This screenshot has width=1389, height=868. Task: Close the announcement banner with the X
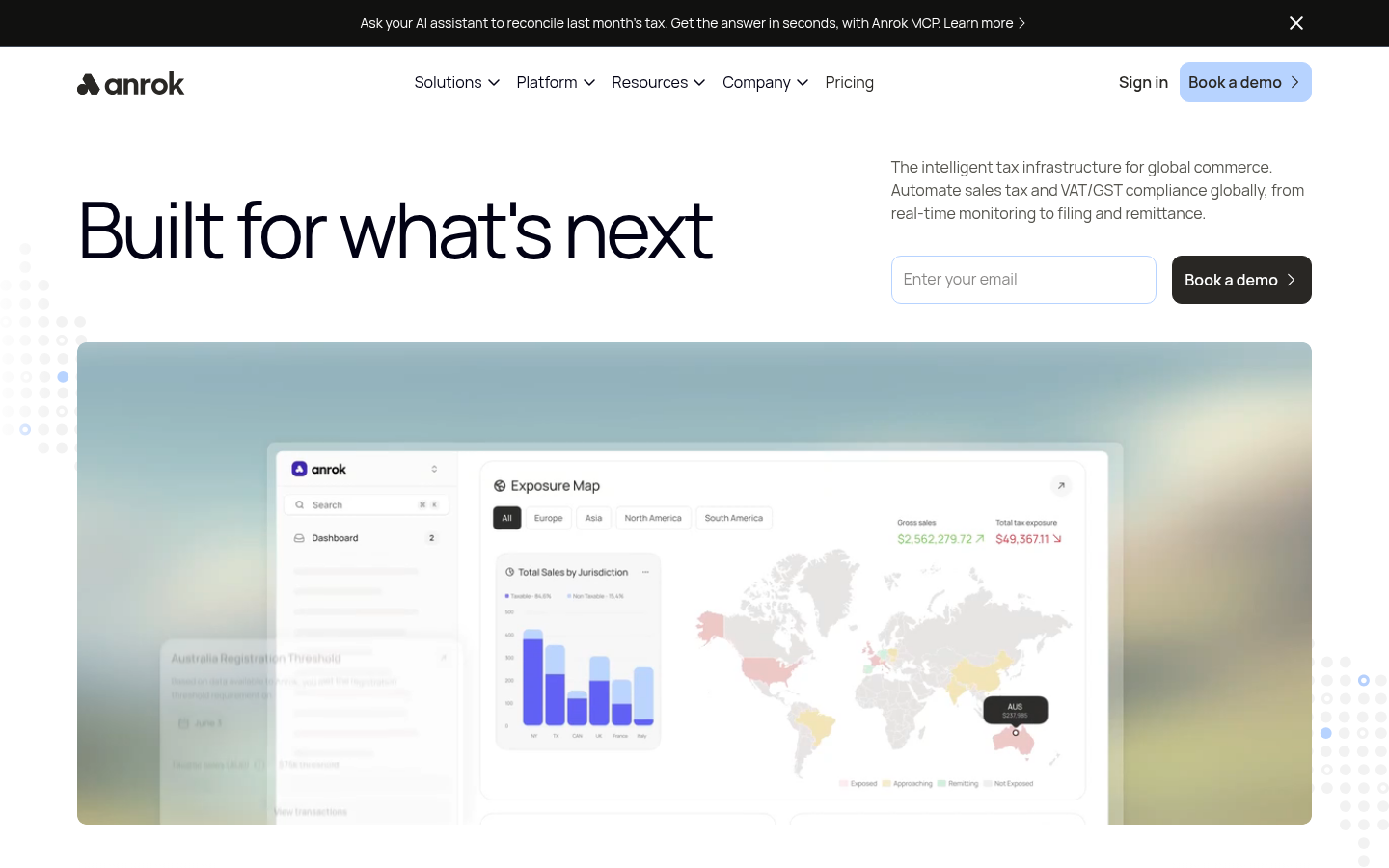tap(1296, 23)
